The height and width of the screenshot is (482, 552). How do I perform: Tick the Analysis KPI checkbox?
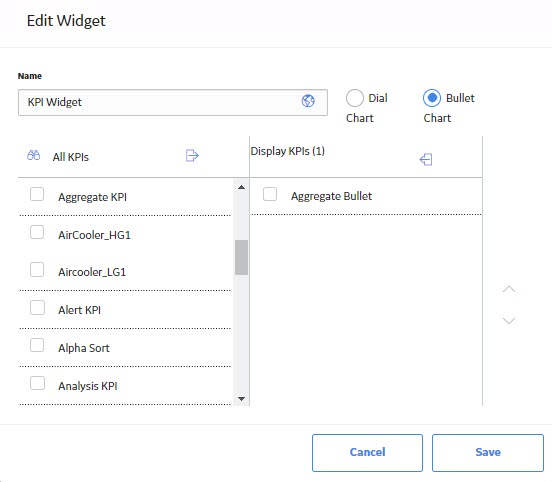pyautogui.click(x=37, y=383)
